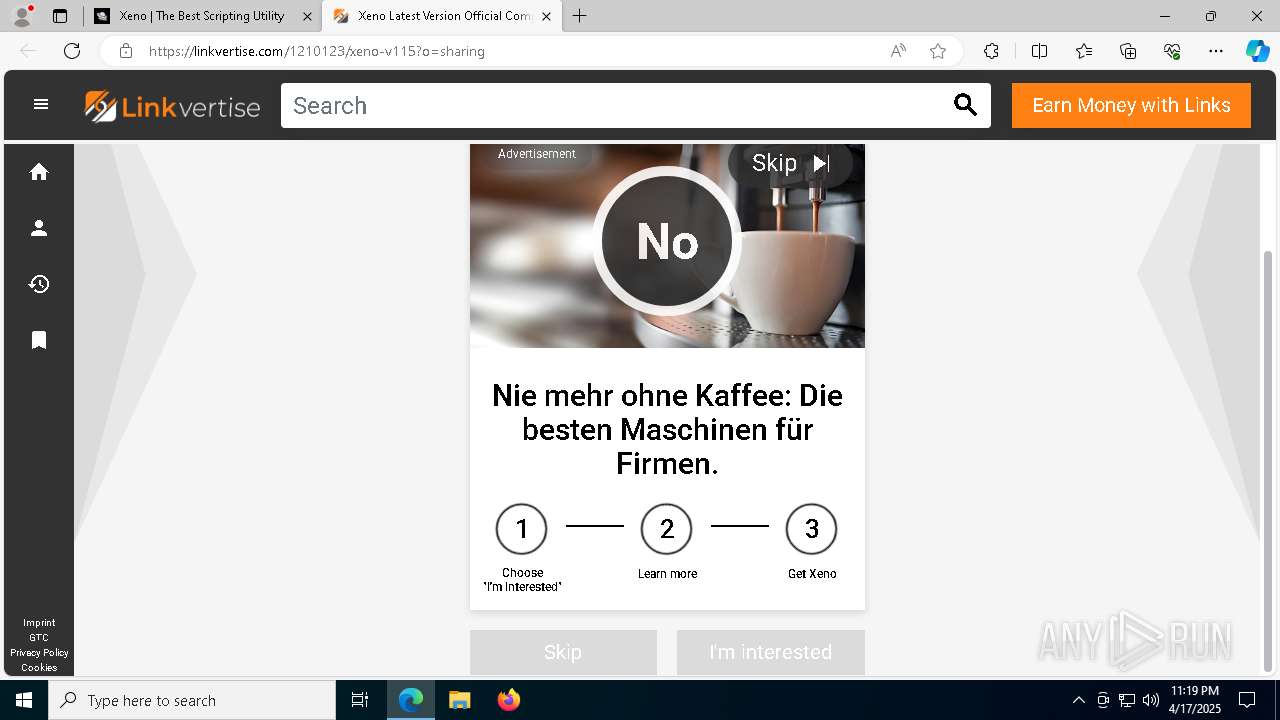Open the bookmarks sidebar icon
Viewport: 1280px width, 720px height.
click(x=39, y=340)
